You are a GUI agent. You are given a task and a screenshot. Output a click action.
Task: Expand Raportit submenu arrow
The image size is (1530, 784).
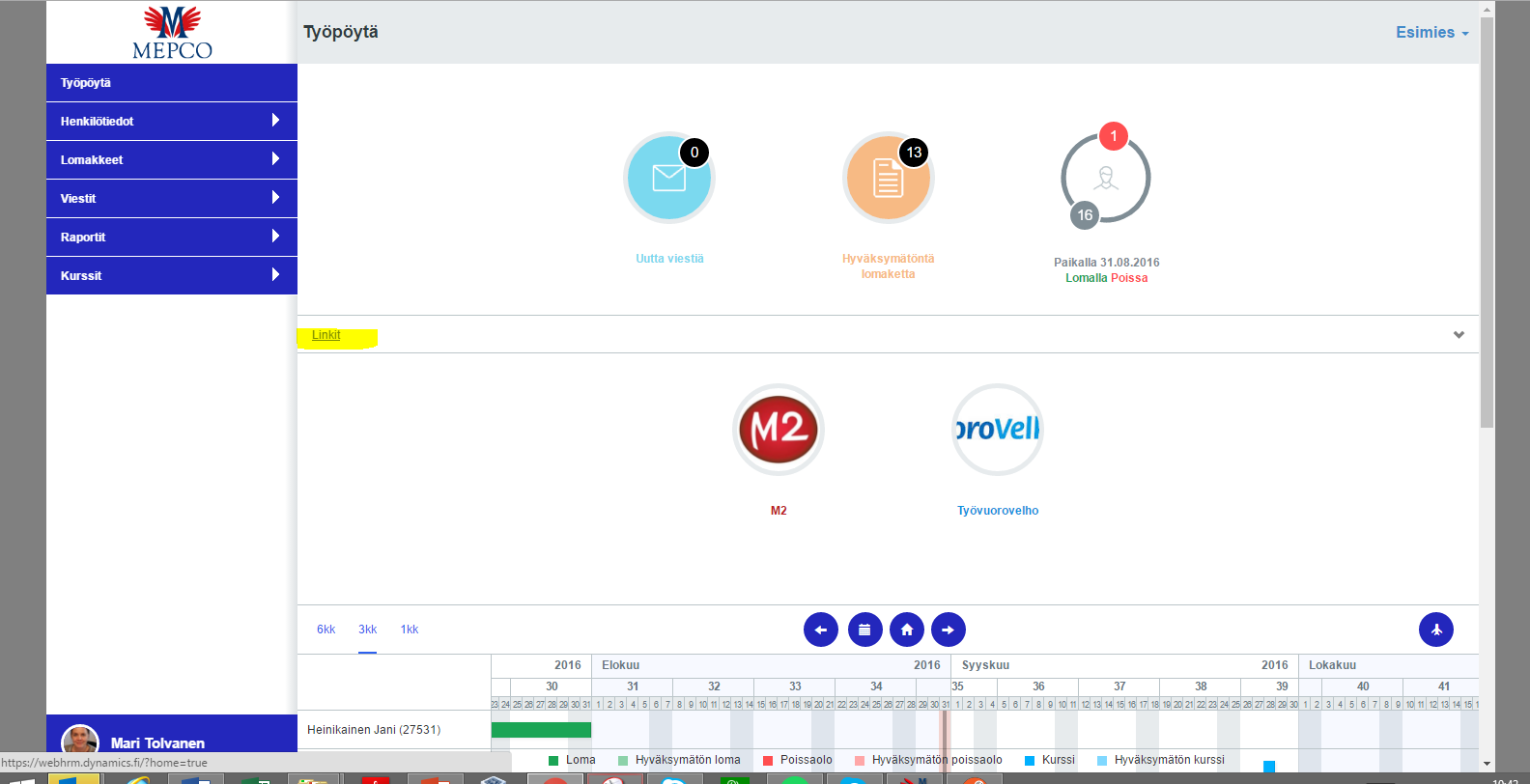click(x=275, y=237)
